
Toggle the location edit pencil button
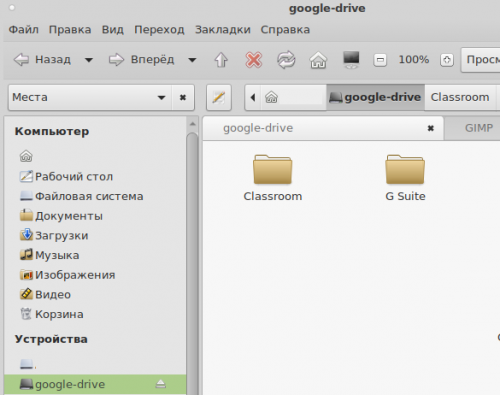pyautogui.click(x=219, y=97)
